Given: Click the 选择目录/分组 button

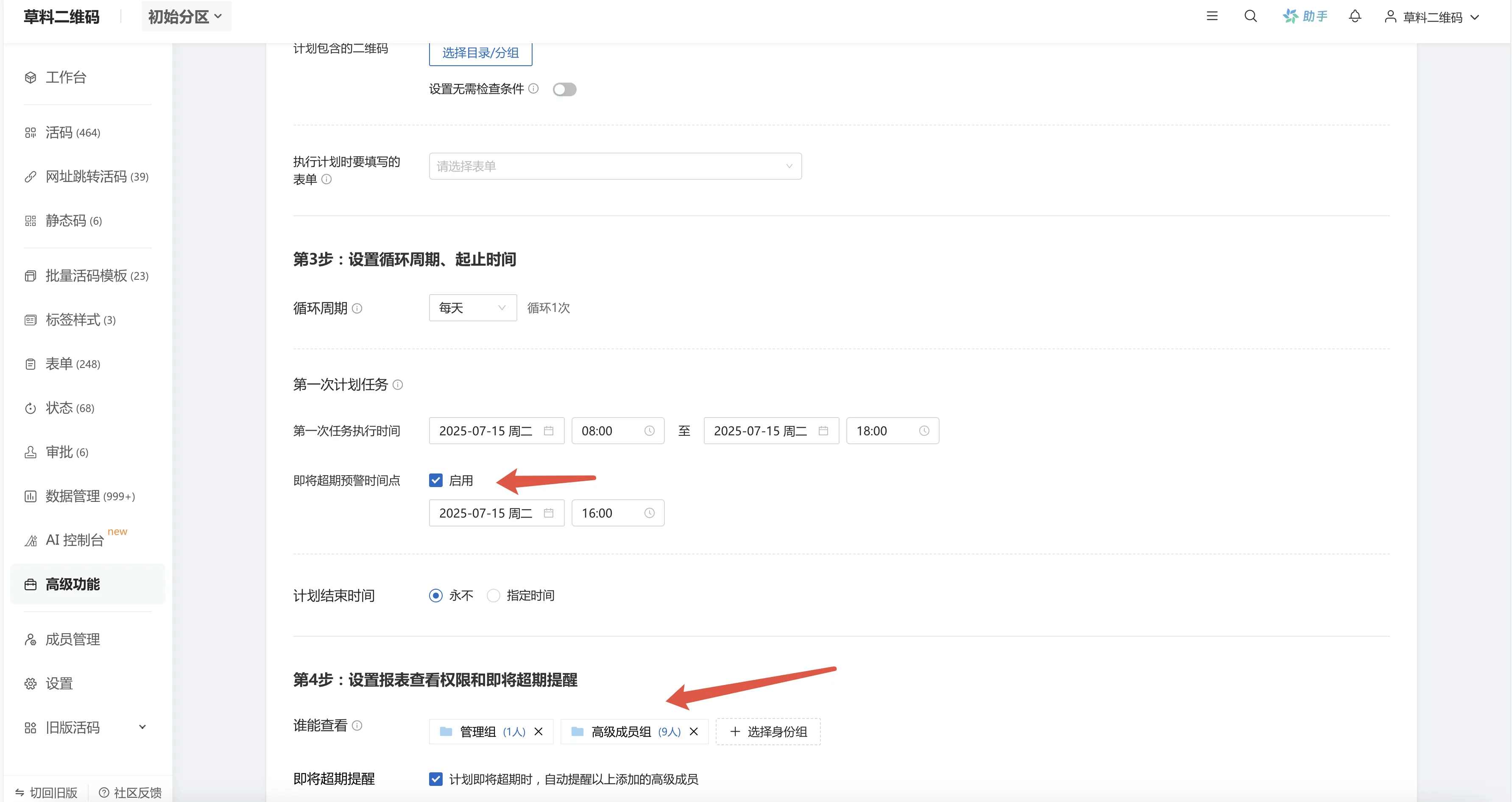Looking at the screenshot, I should coord(481,53).
